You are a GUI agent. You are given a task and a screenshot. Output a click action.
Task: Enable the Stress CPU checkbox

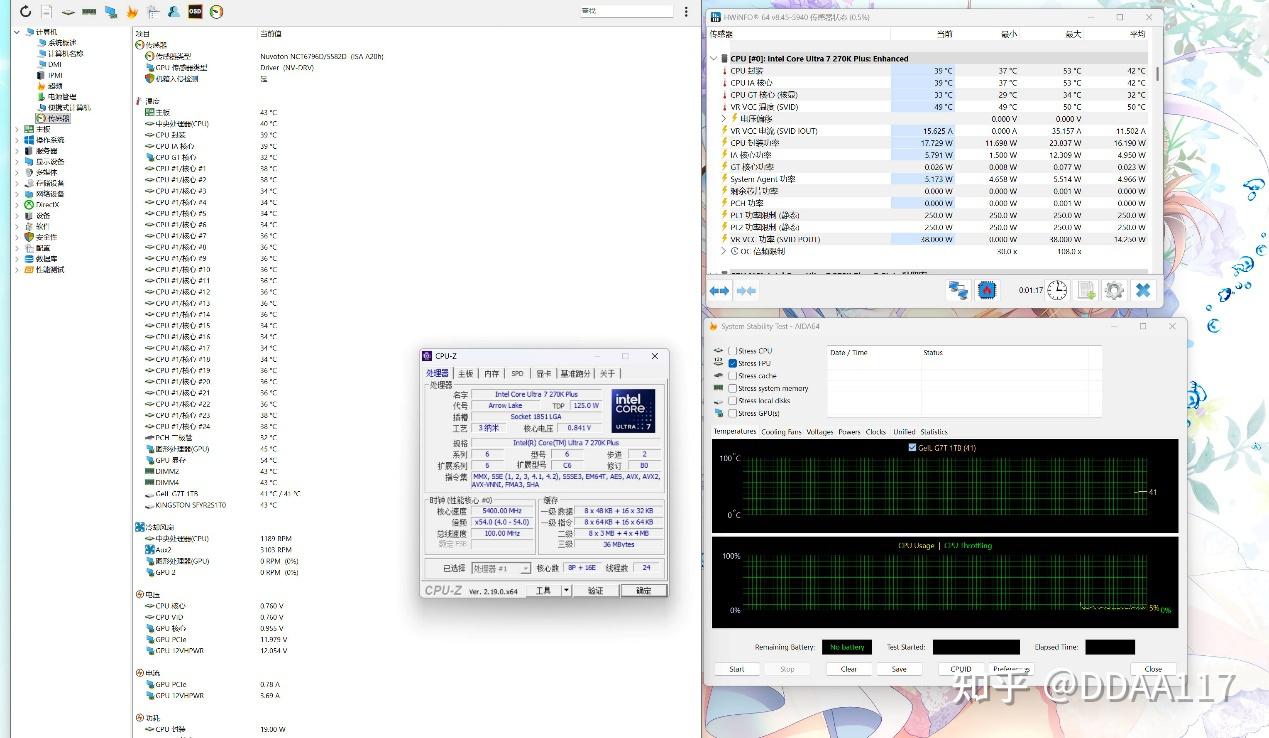pos(733,351)
